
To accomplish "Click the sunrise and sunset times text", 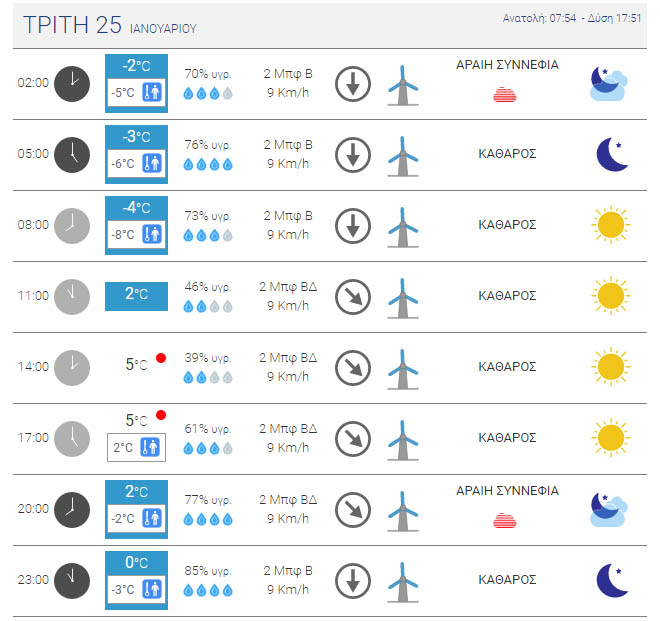I will click(572, 18).
